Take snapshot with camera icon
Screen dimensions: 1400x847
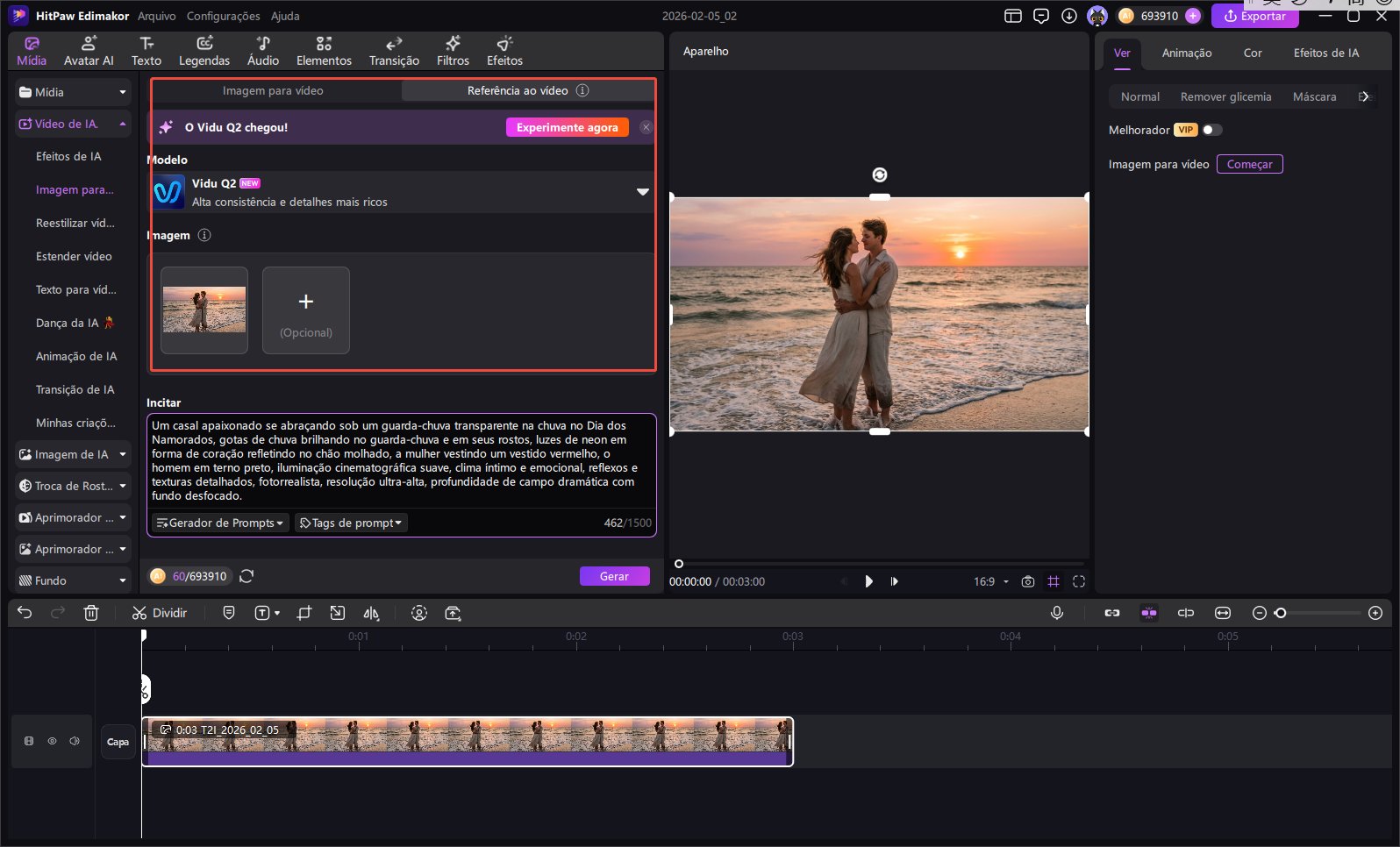click(1028, 581)
